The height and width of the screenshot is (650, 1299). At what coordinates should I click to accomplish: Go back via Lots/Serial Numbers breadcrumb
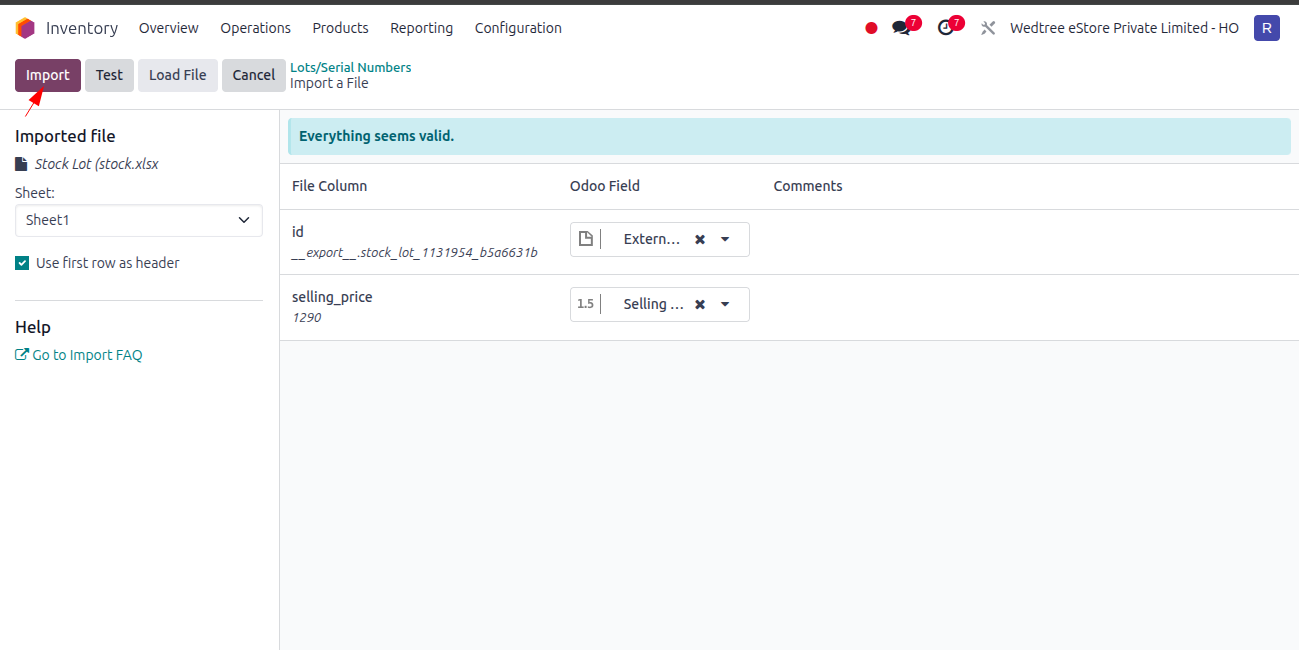(351, 67)
